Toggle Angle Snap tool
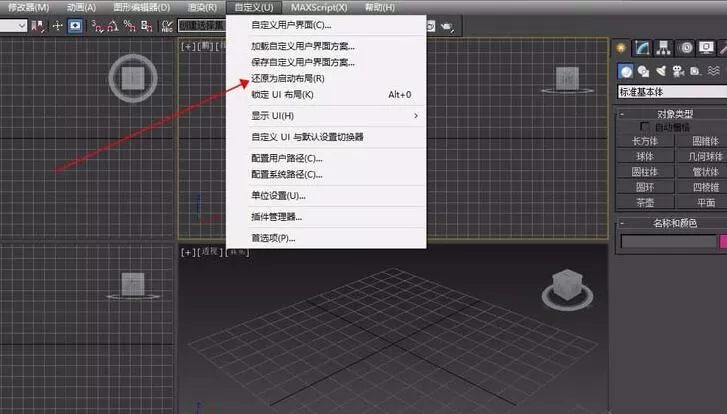 coord(113,26)
